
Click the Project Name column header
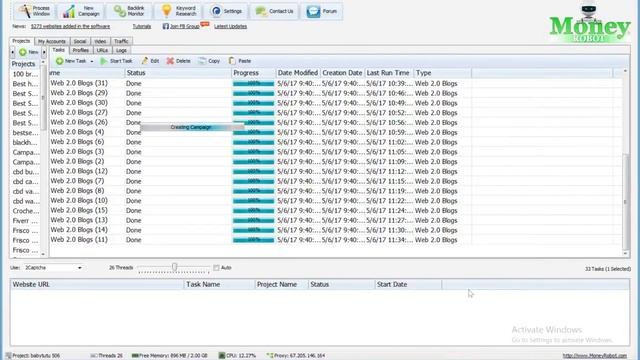point(281,284)
